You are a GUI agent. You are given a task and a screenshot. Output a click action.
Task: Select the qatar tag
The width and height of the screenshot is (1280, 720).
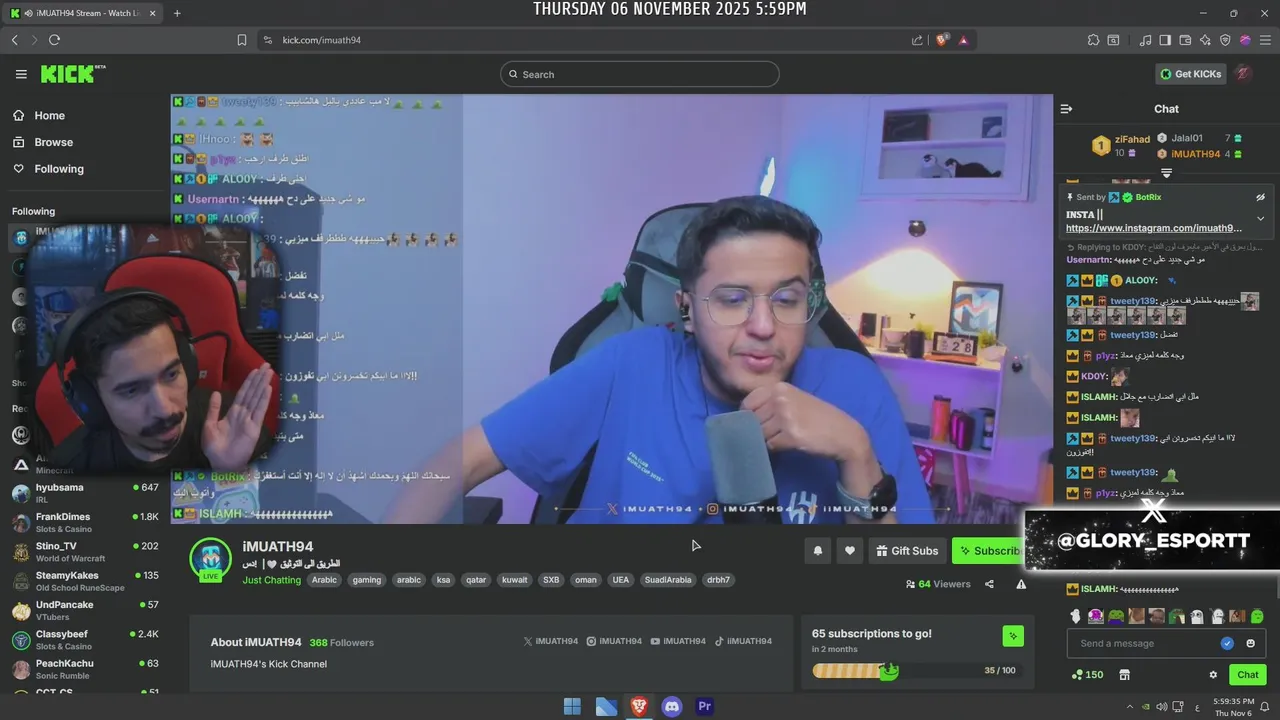[476, 580]
